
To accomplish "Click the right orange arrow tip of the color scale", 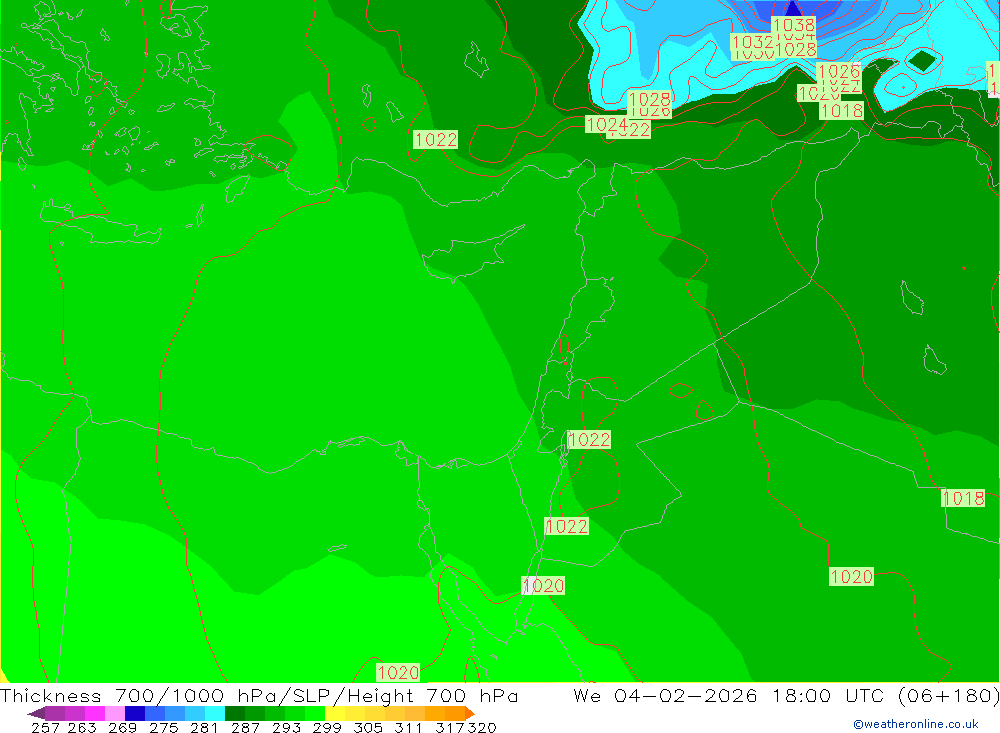I will pos(472,713).
